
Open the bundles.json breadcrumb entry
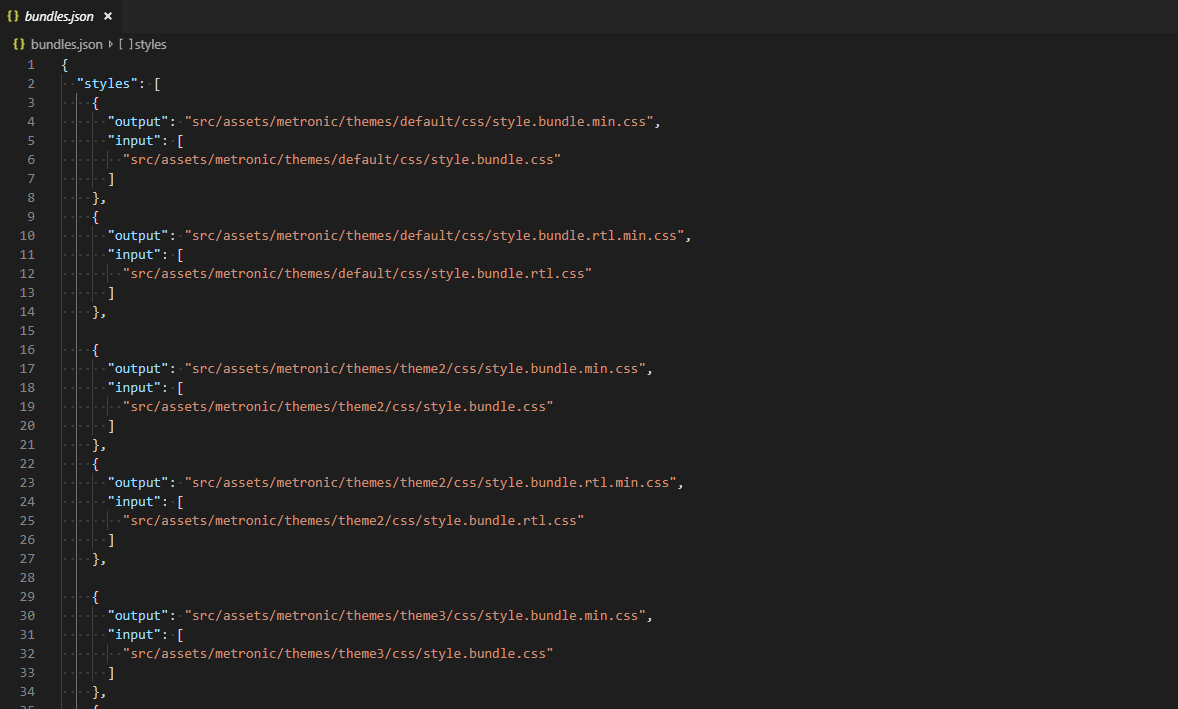click(67, 44)
